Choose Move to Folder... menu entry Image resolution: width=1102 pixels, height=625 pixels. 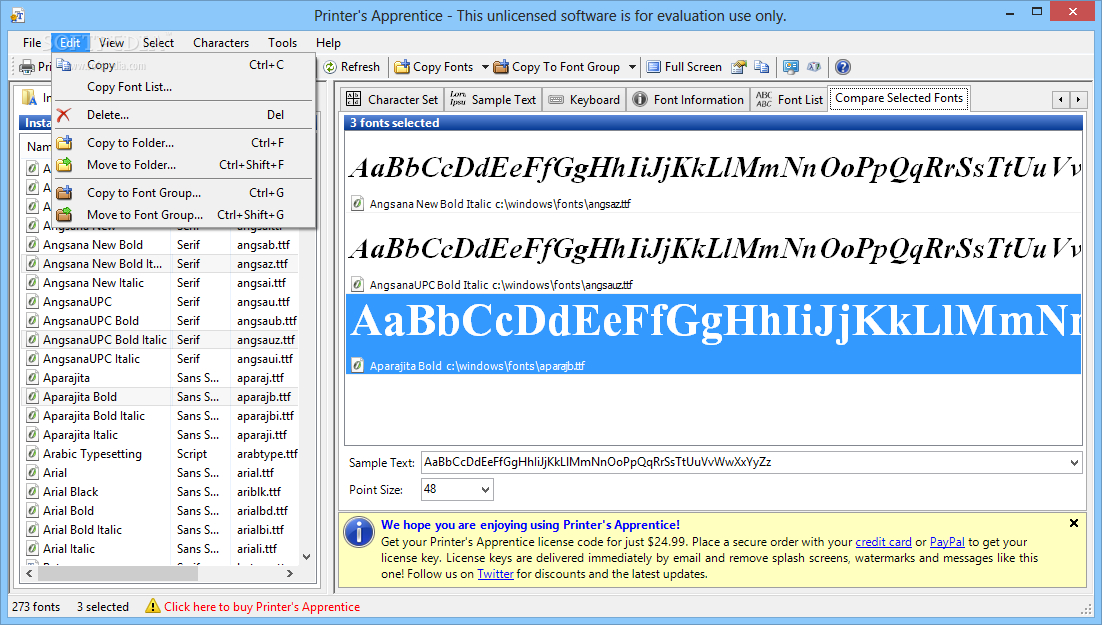183,165
